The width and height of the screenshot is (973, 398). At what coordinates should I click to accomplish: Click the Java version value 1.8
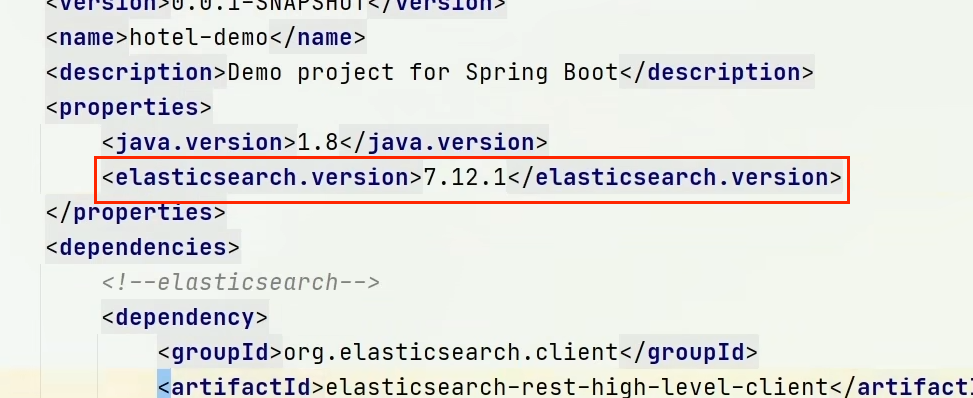point(318,143)
